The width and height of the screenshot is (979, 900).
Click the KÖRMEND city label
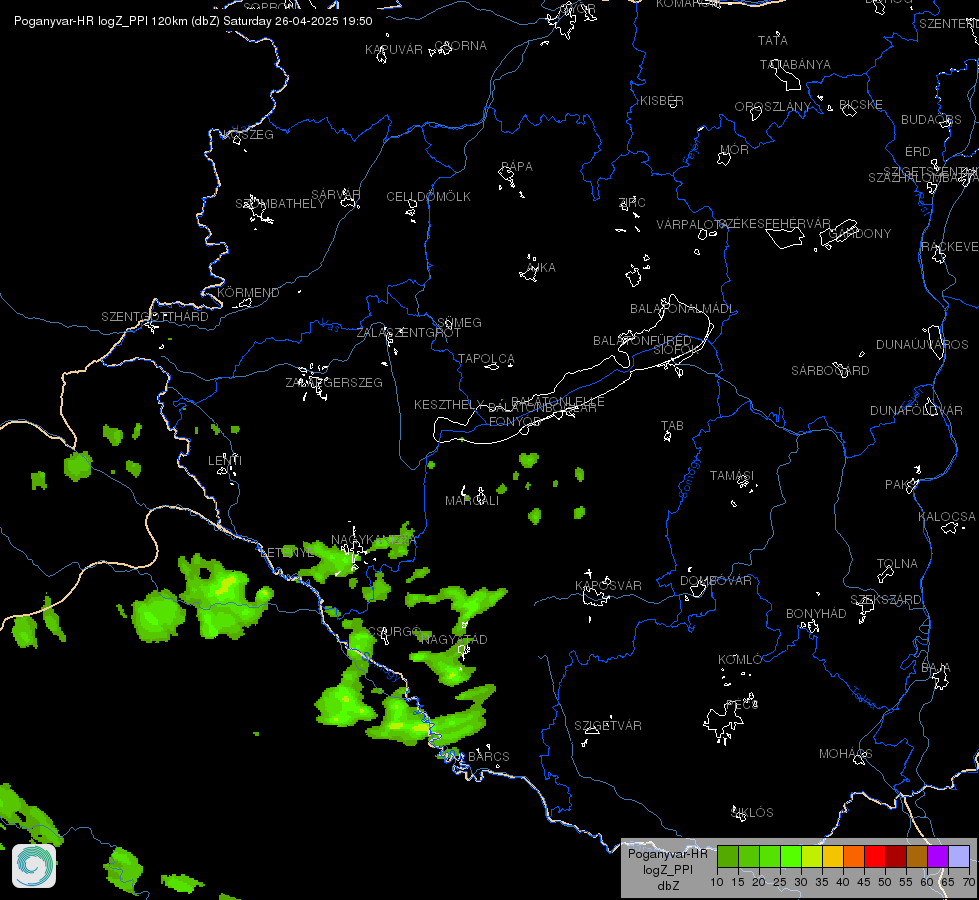click(x=248, y=293)
